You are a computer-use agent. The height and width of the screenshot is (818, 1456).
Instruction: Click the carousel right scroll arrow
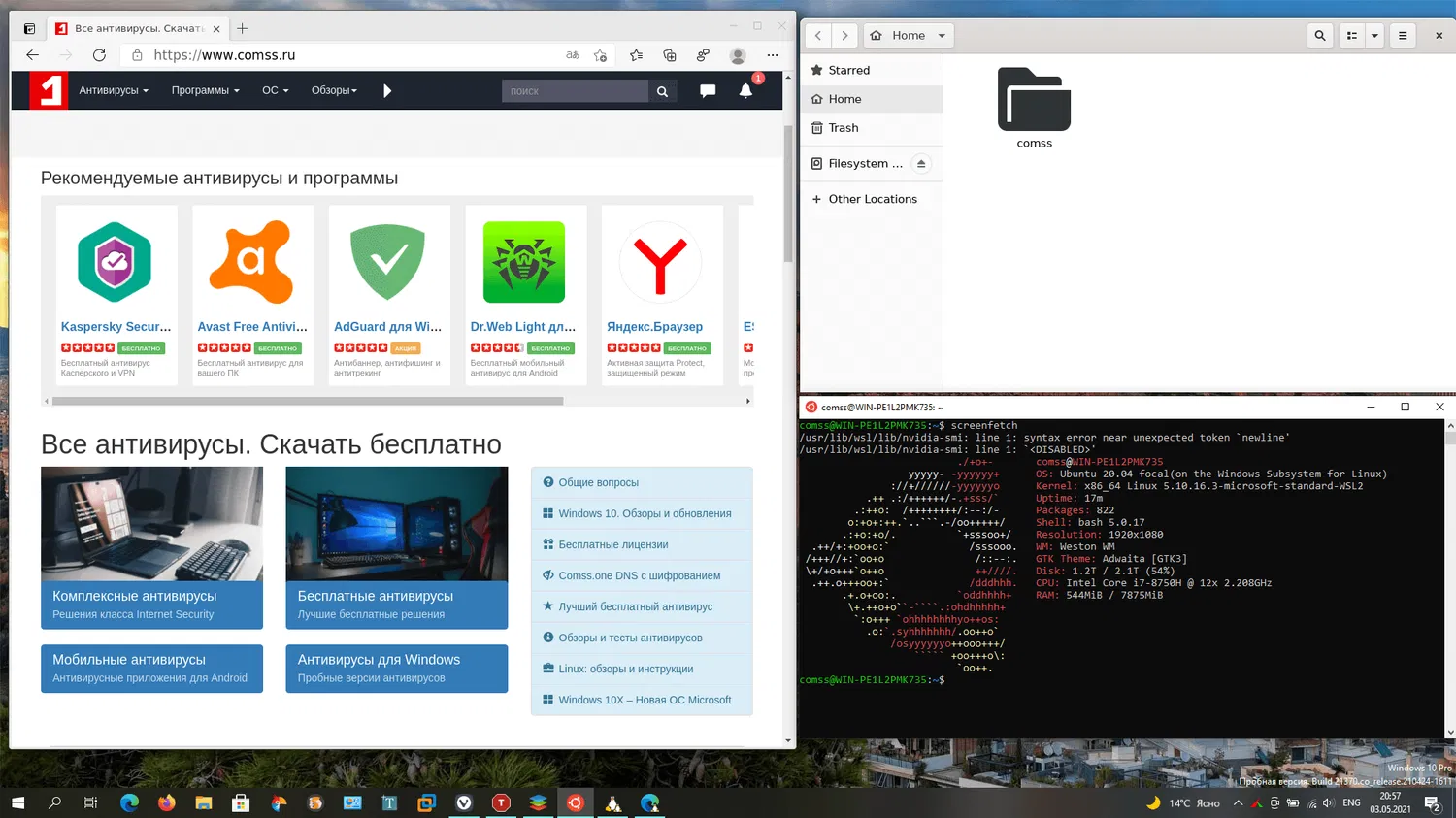click(x=747, y=401)
